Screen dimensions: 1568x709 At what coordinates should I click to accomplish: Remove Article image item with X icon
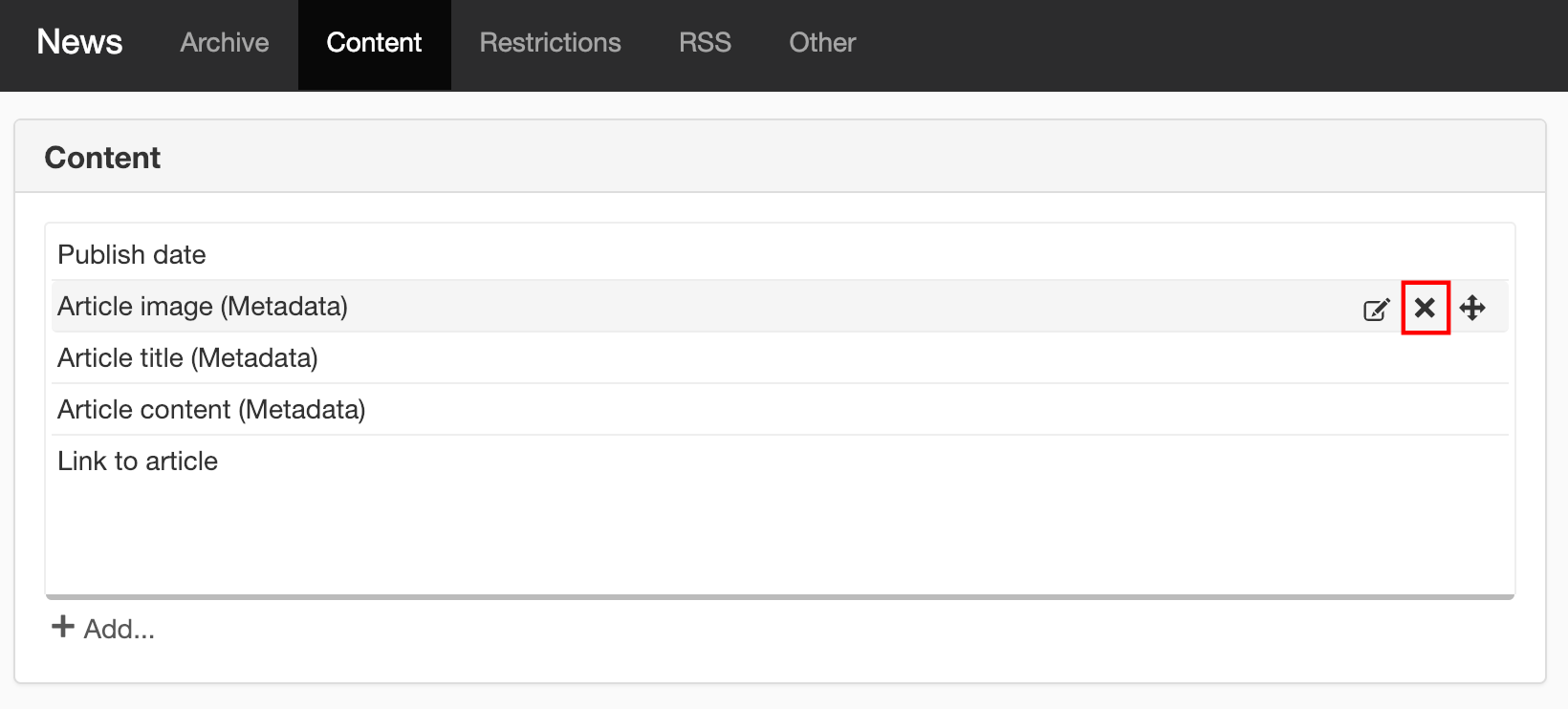1425,308
